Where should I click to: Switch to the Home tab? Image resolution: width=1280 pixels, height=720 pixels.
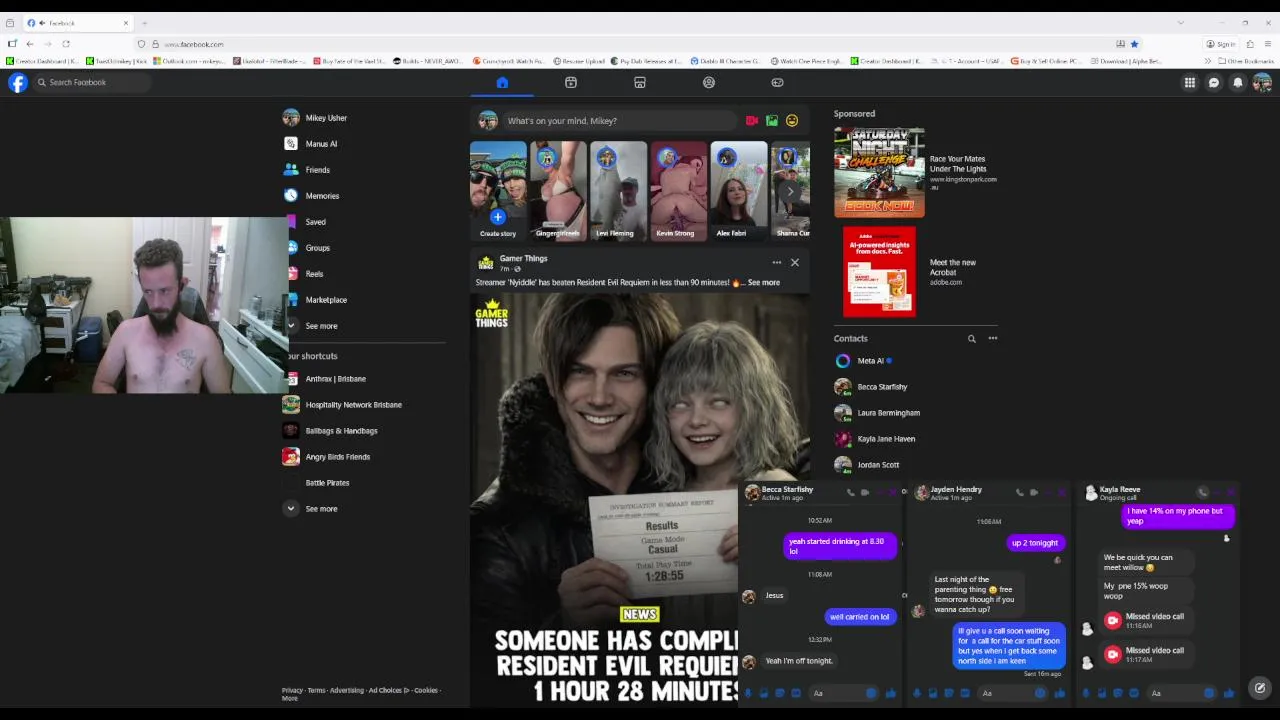pos(502,83)
